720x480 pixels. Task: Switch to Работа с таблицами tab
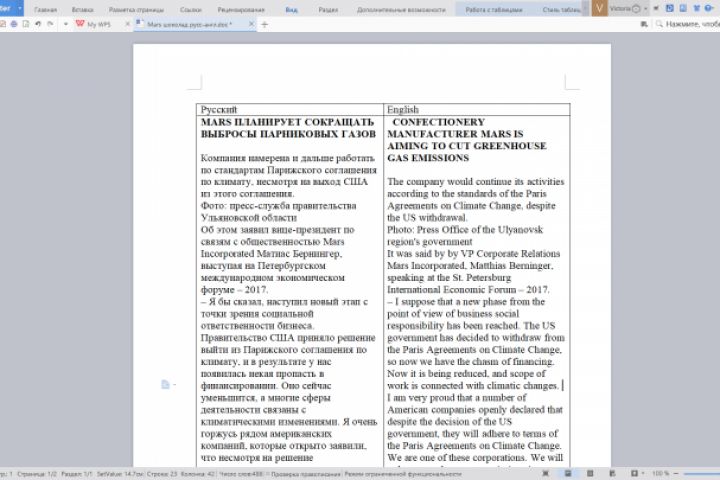click(x=494, y=10)
